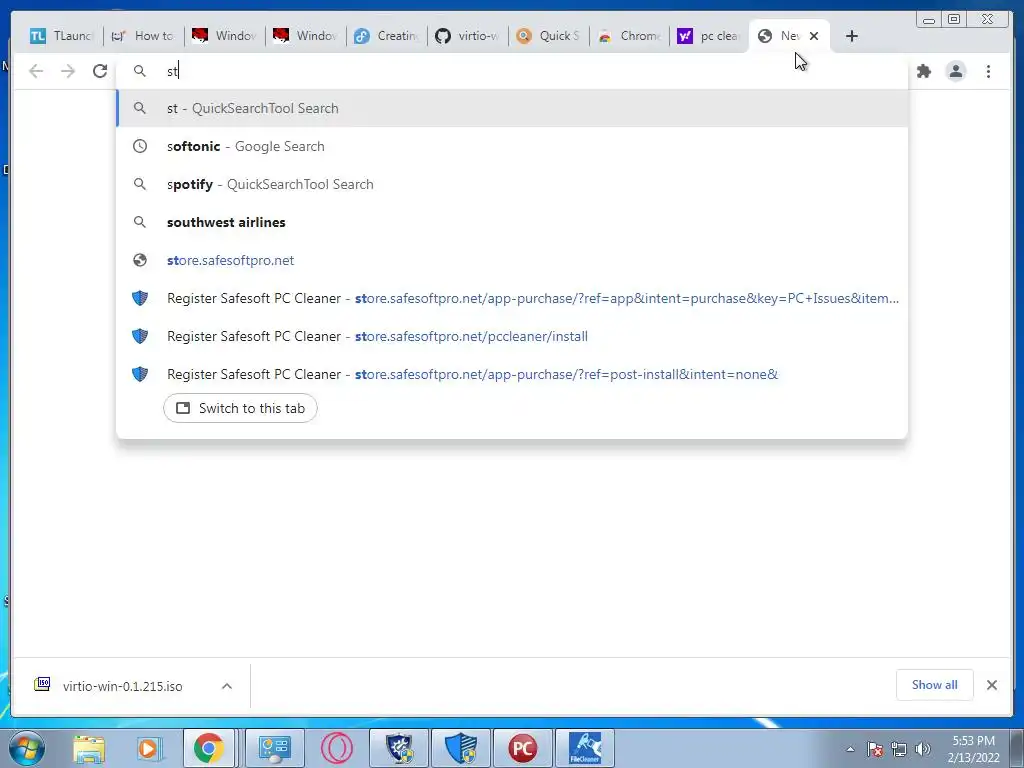Open Windows Explorer from taskbar
This screenshot has height=768, width=1024.
(89, 748)
